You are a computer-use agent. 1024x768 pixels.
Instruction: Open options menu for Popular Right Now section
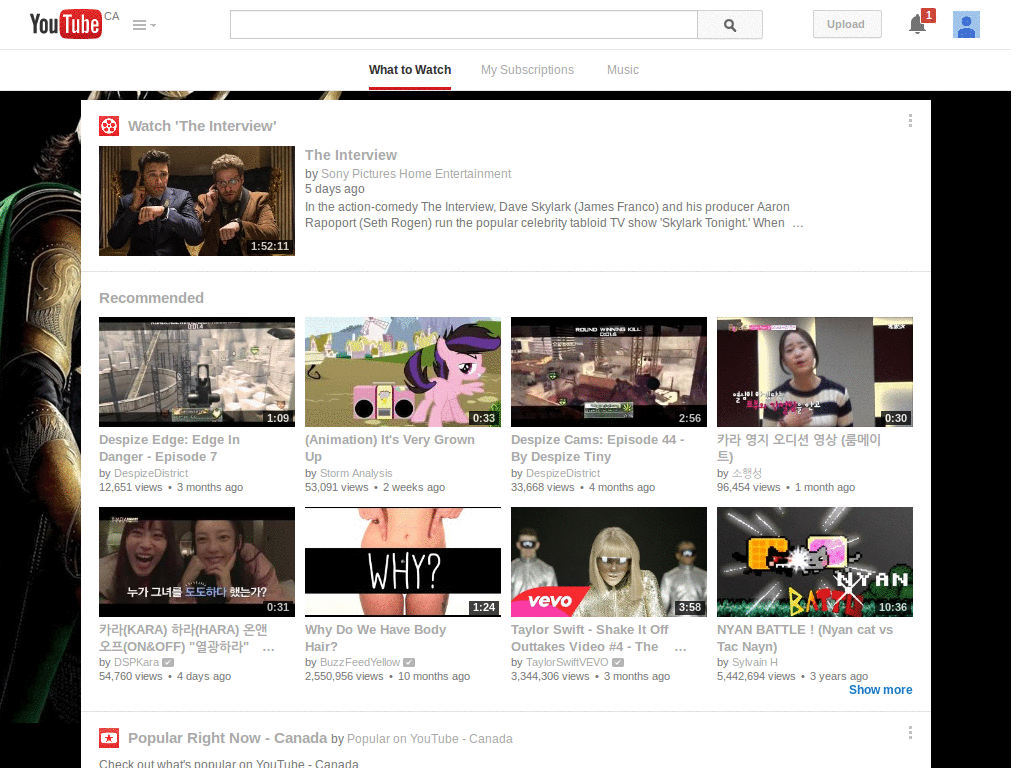pyautogui.click(x=910, y=733)
